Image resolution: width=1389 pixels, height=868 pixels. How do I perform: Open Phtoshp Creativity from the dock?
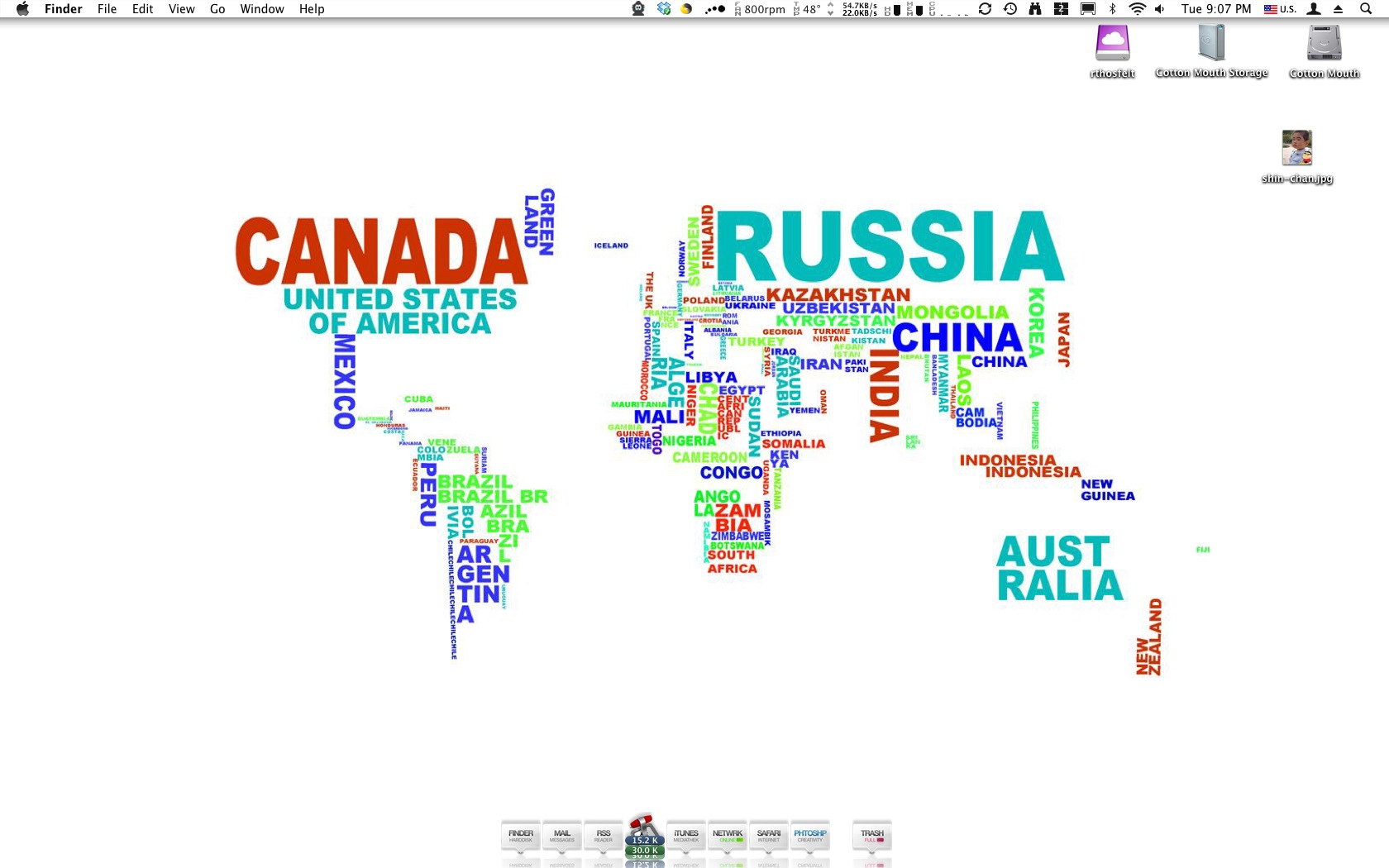(810, 836)
